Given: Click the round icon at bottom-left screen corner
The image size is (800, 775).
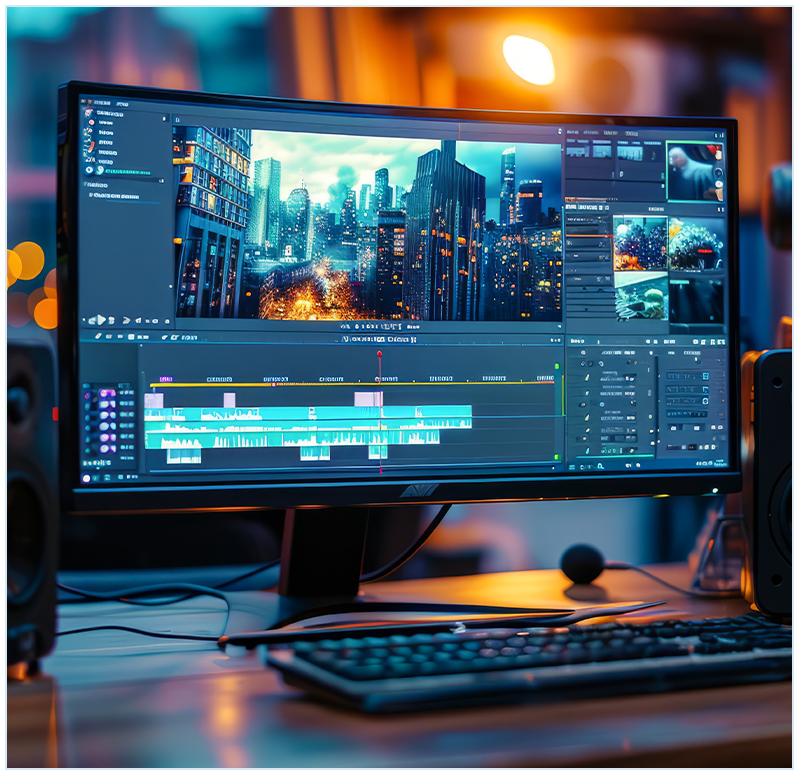Looking at the screenshot, I should (x=86, y=478).
